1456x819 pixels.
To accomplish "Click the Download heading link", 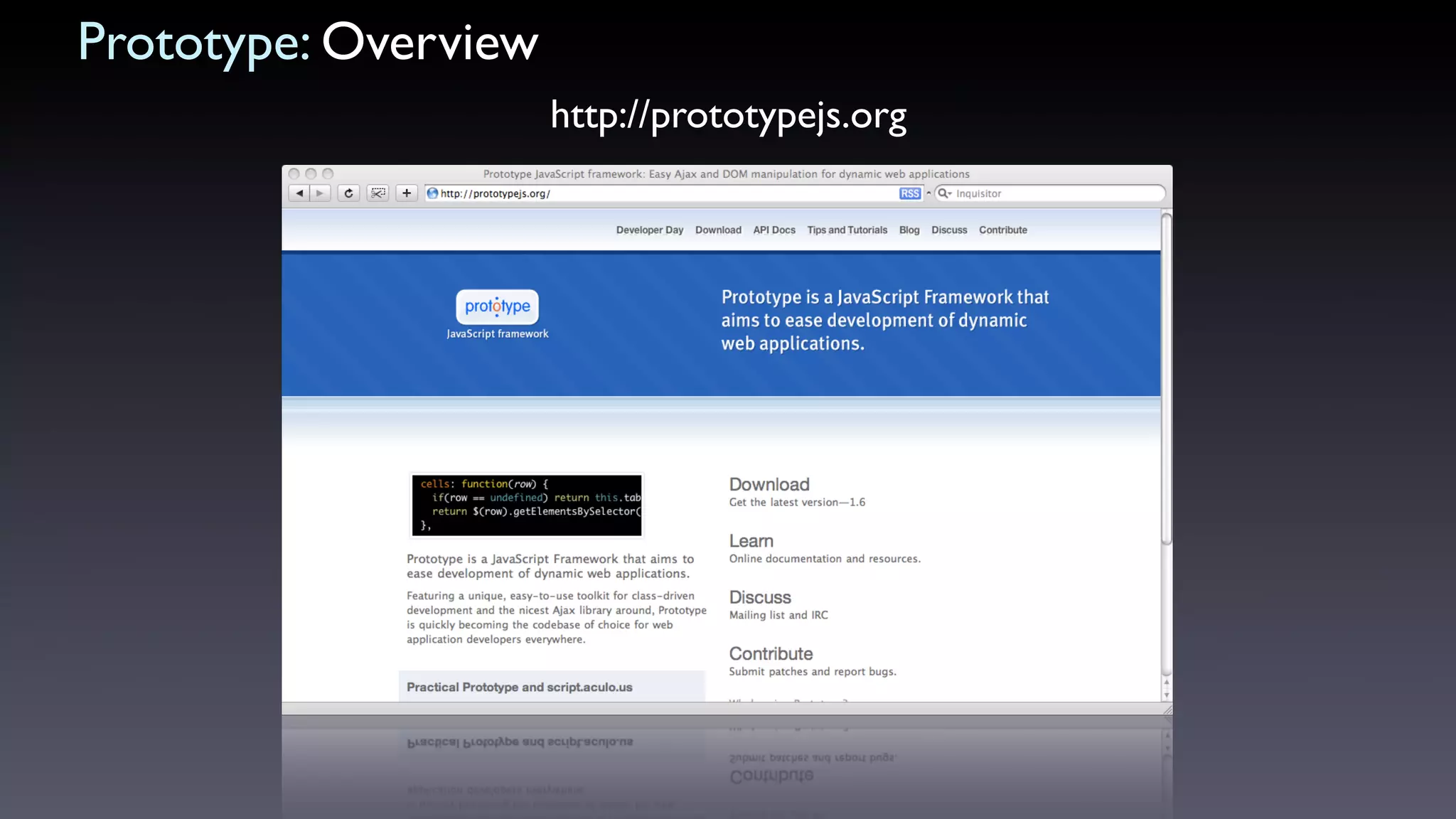I will pyautogui.click(x=769, y=485).
